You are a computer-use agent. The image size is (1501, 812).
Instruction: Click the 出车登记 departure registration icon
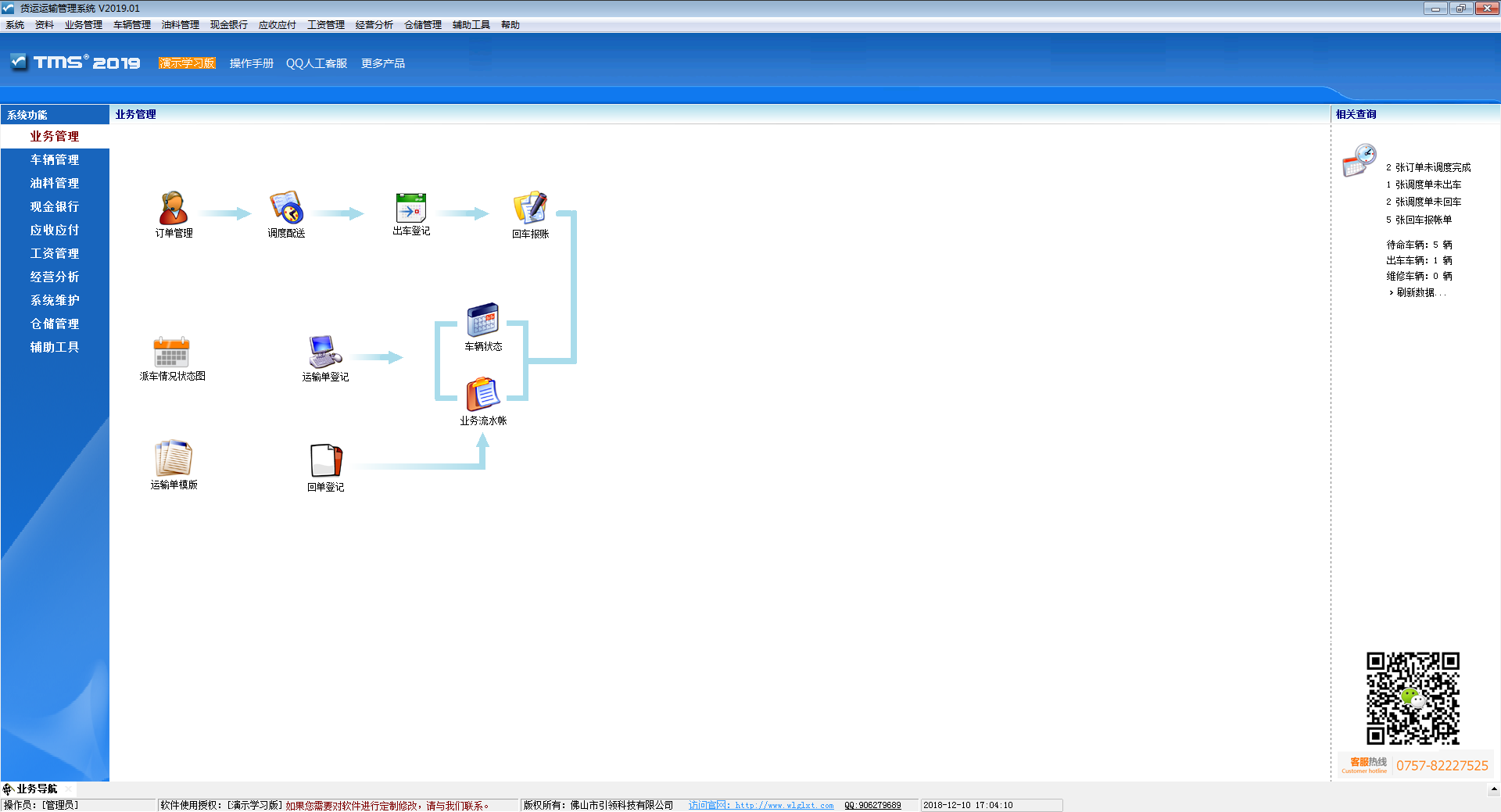pos(411,208)
